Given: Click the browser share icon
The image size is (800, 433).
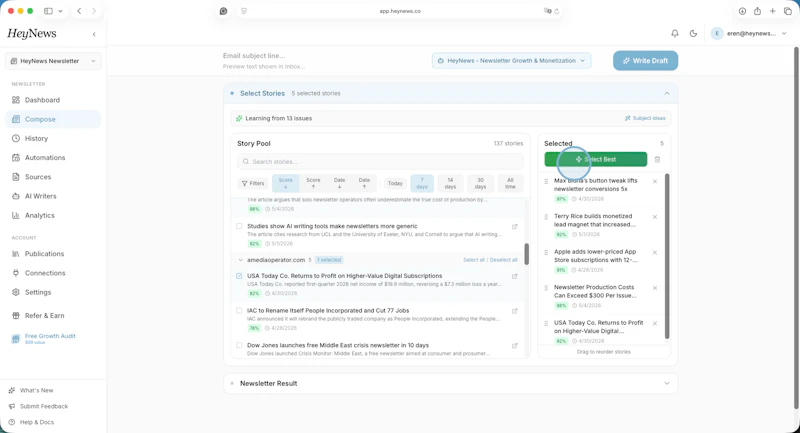Looking at the screenshot, I should click(x=757, y=11).
